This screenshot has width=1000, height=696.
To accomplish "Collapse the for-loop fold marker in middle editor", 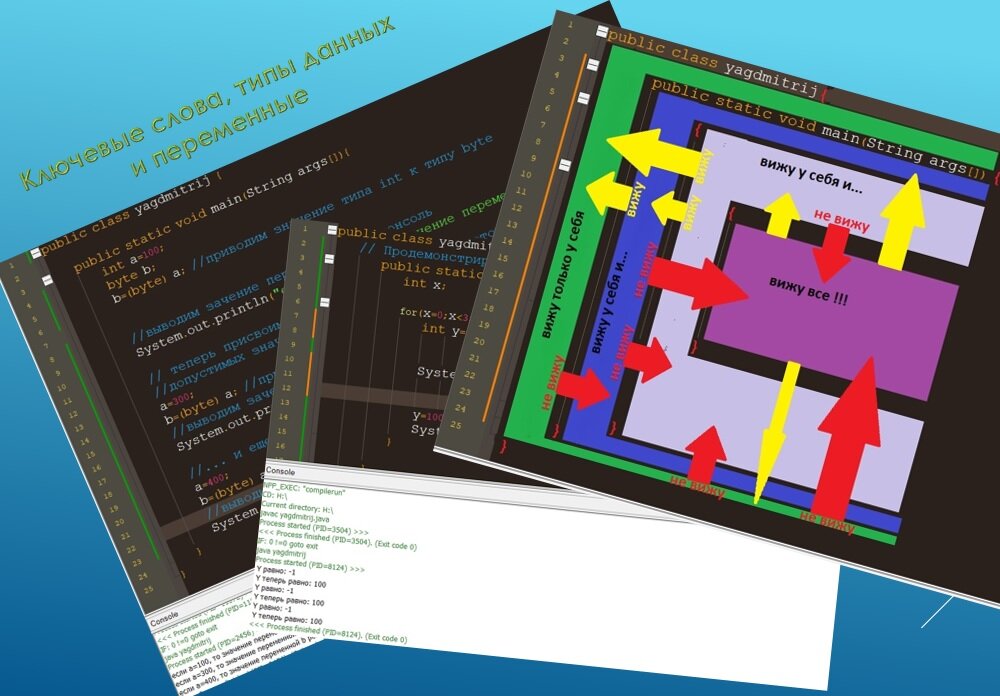I will 325,302.
